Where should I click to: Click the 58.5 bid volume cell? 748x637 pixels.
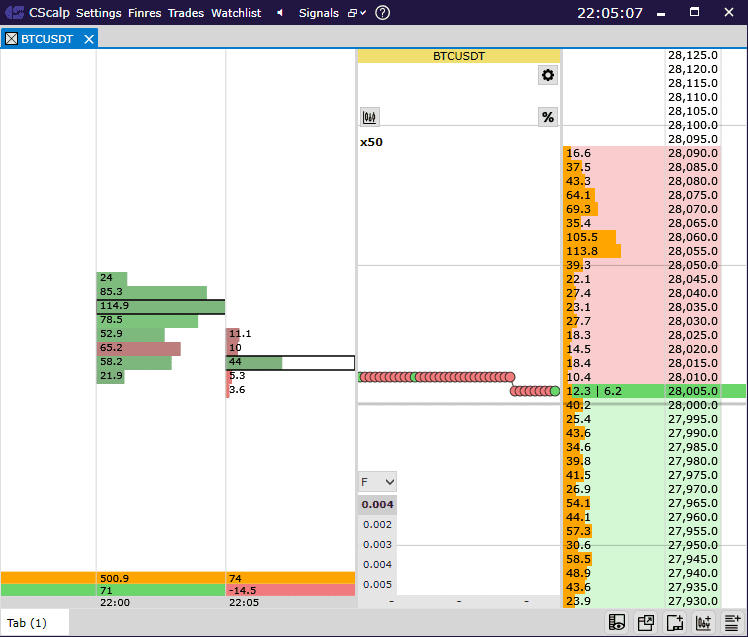click(614, 559)
